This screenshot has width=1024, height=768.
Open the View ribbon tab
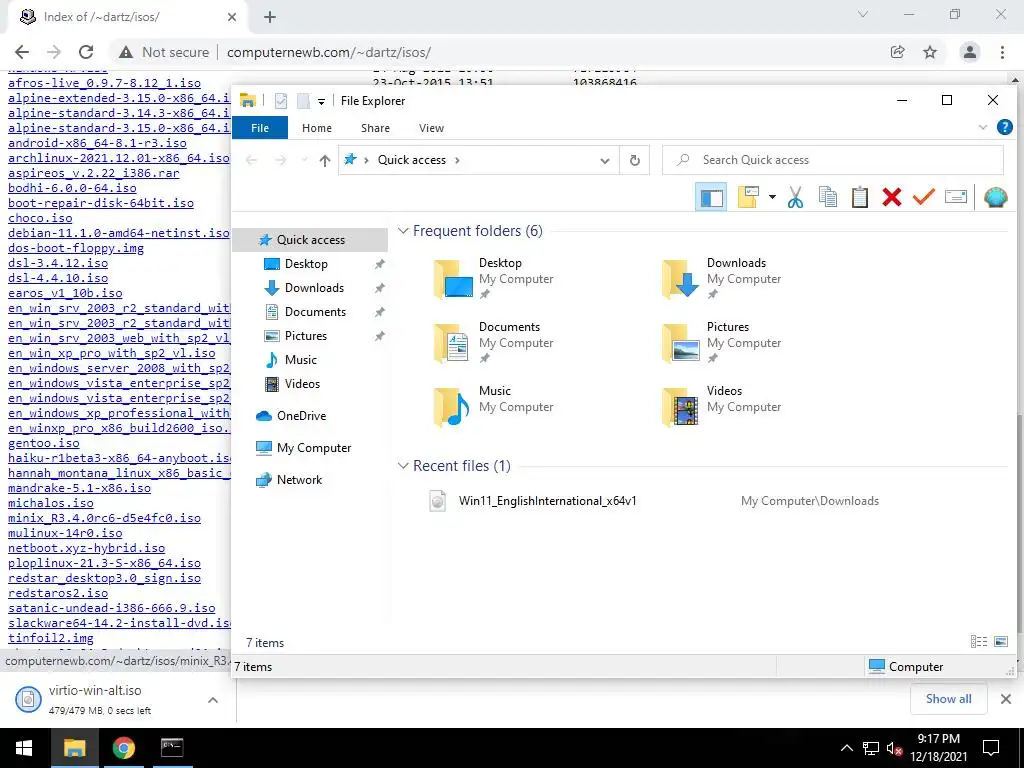[431, 128]
